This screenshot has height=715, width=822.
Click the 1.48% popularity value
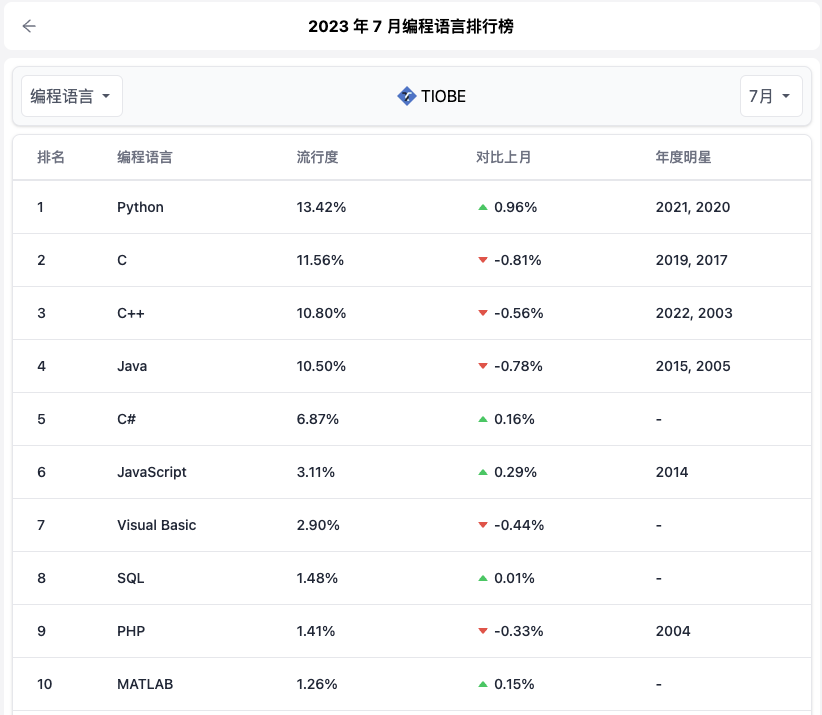coord(317,578)
